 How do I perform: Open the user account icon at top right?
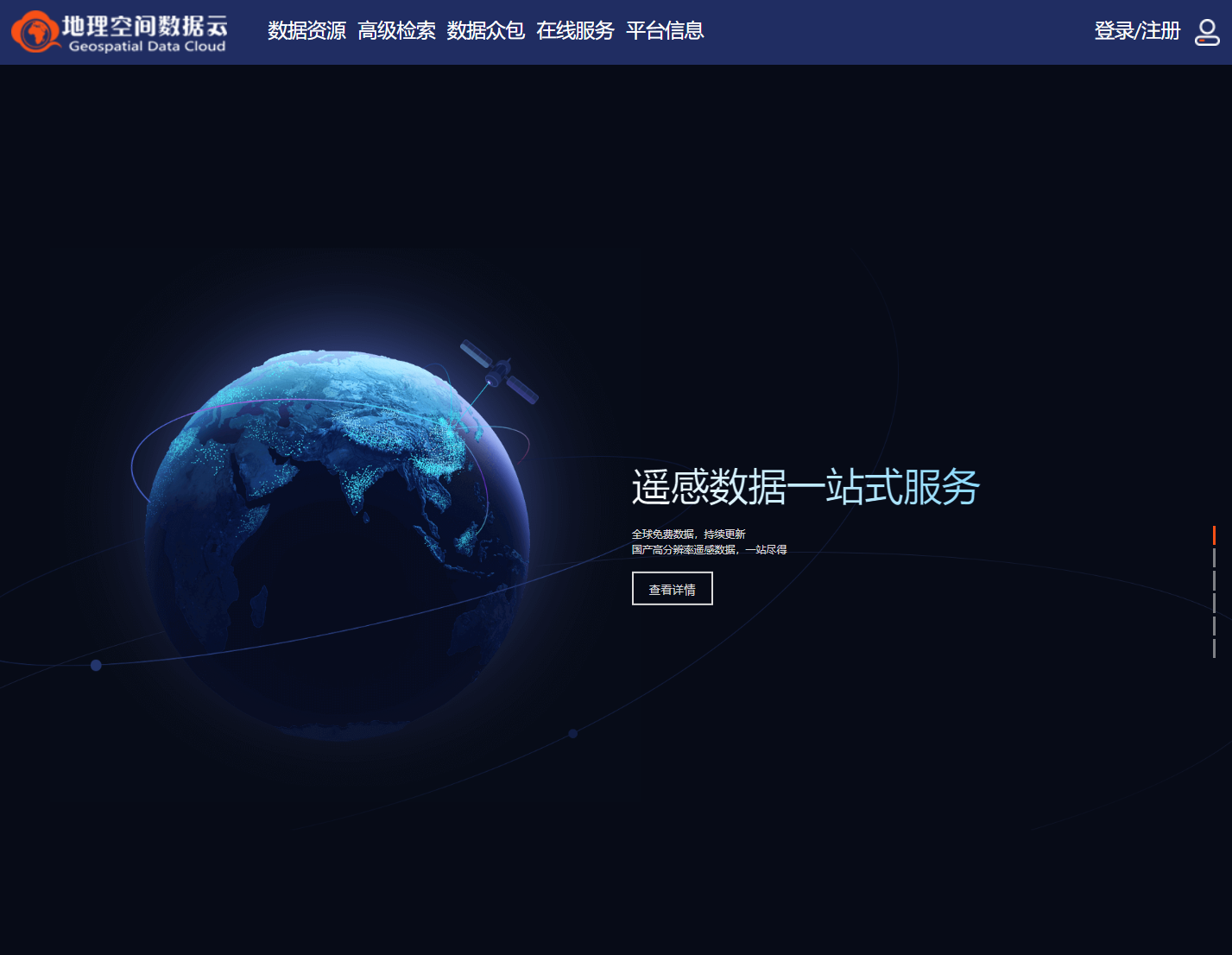(1207, 32)
